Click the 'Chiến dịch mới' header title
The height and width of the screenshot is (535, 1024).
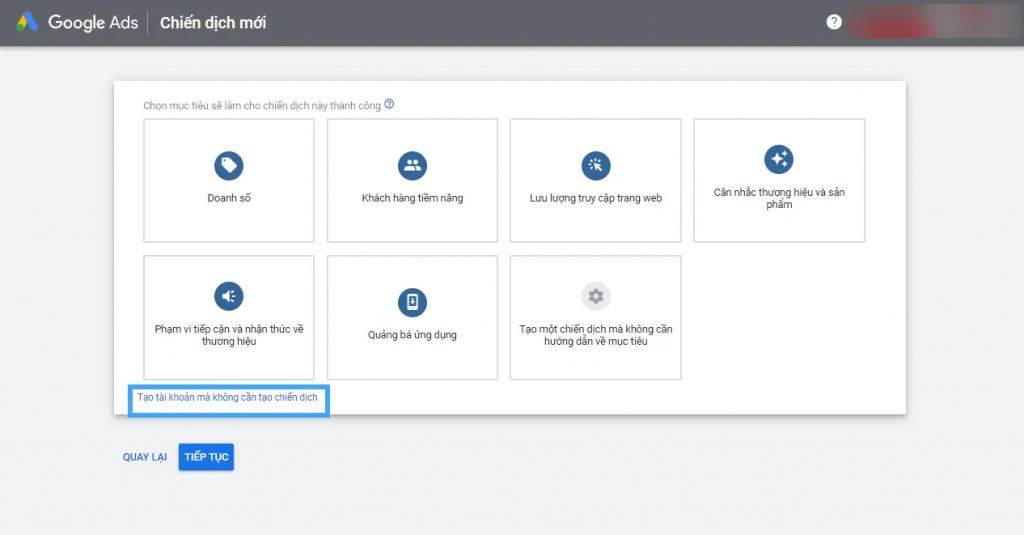213,23
